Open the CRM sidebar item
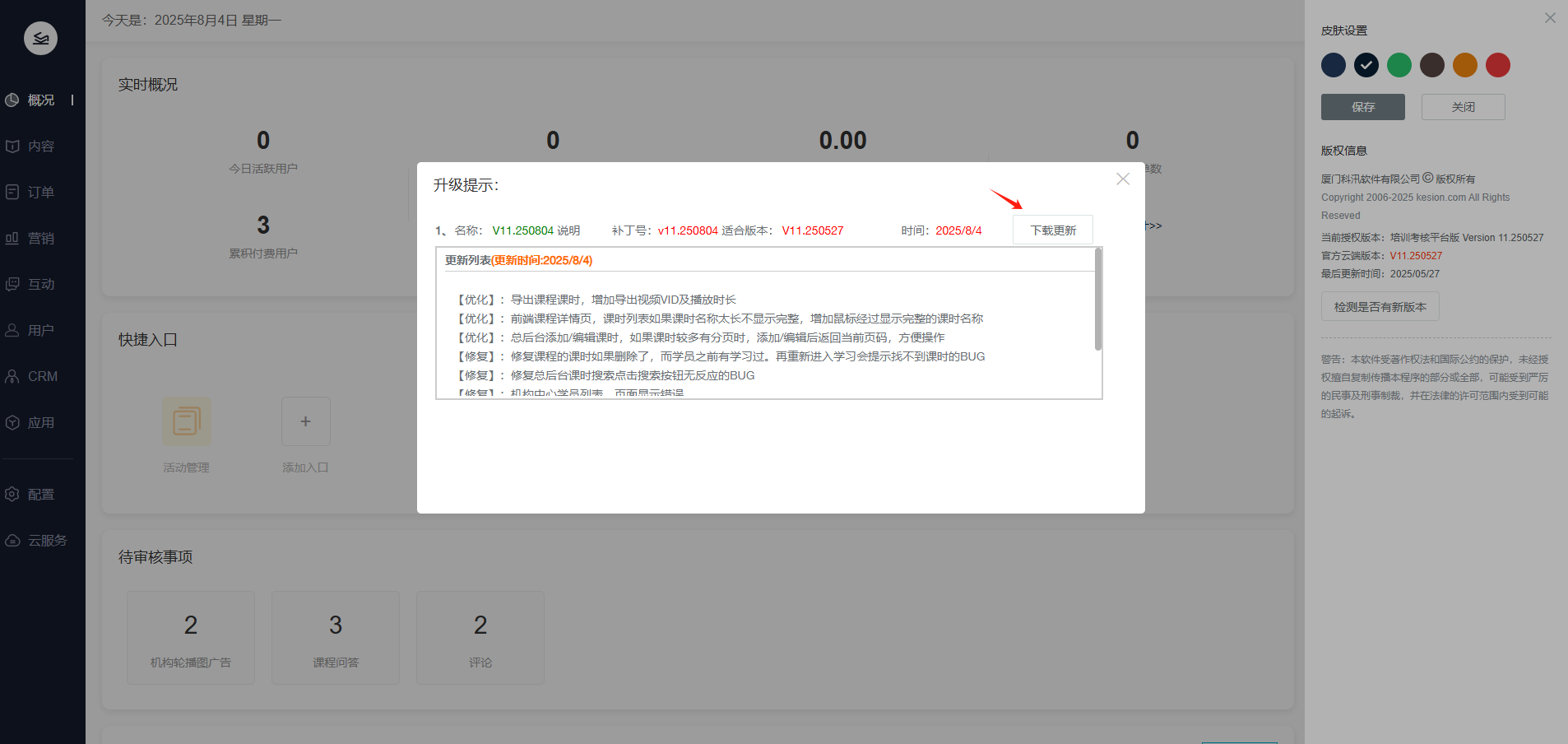Screen dimensions: 1568x744 tap(42, 377)
